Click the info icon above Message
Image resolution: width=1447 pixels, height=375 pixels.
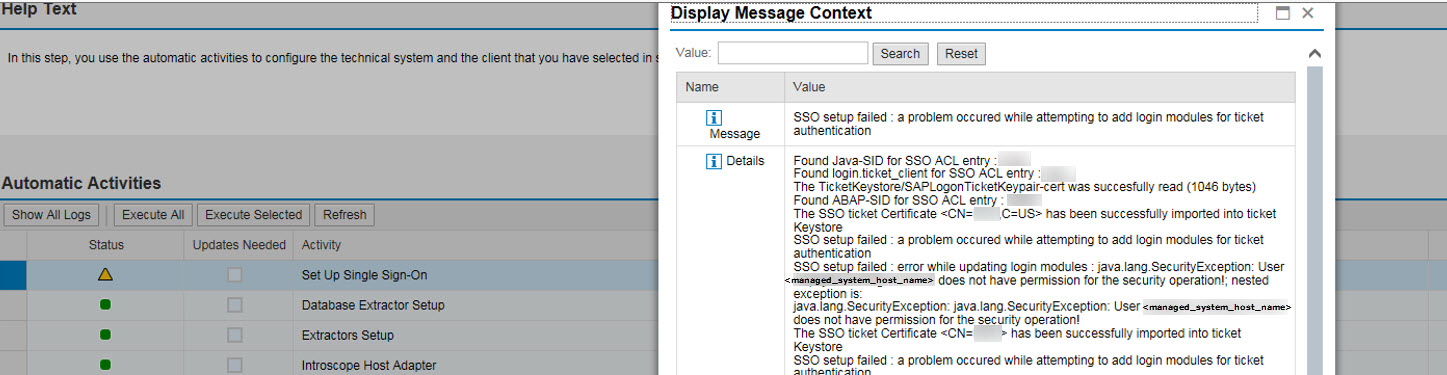pos(714,118)
